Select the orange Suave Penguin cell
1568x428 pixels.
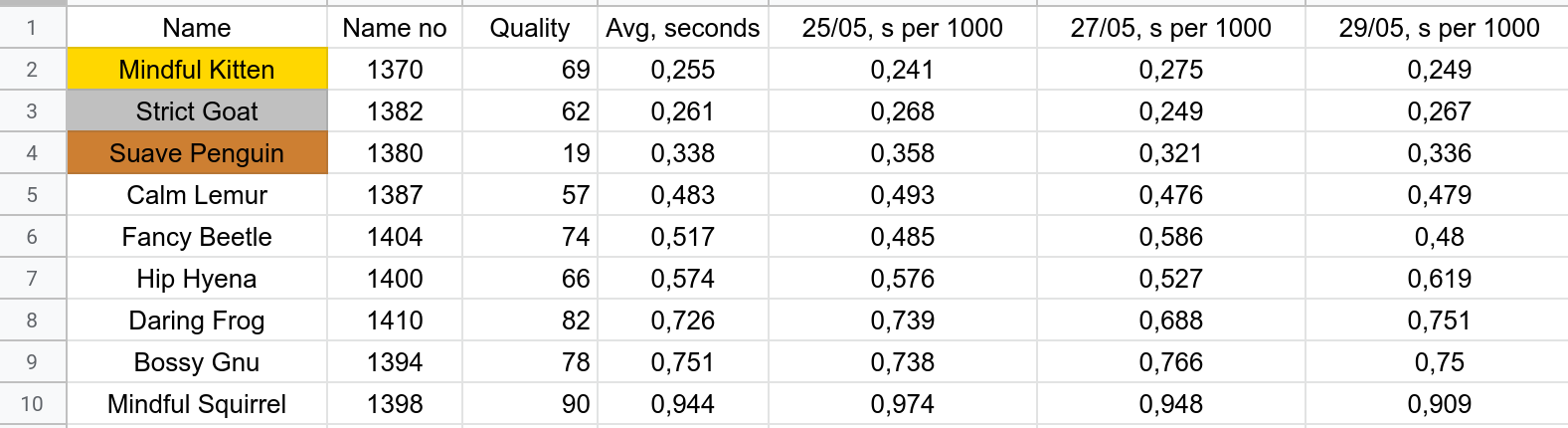(x=197, y=153)
